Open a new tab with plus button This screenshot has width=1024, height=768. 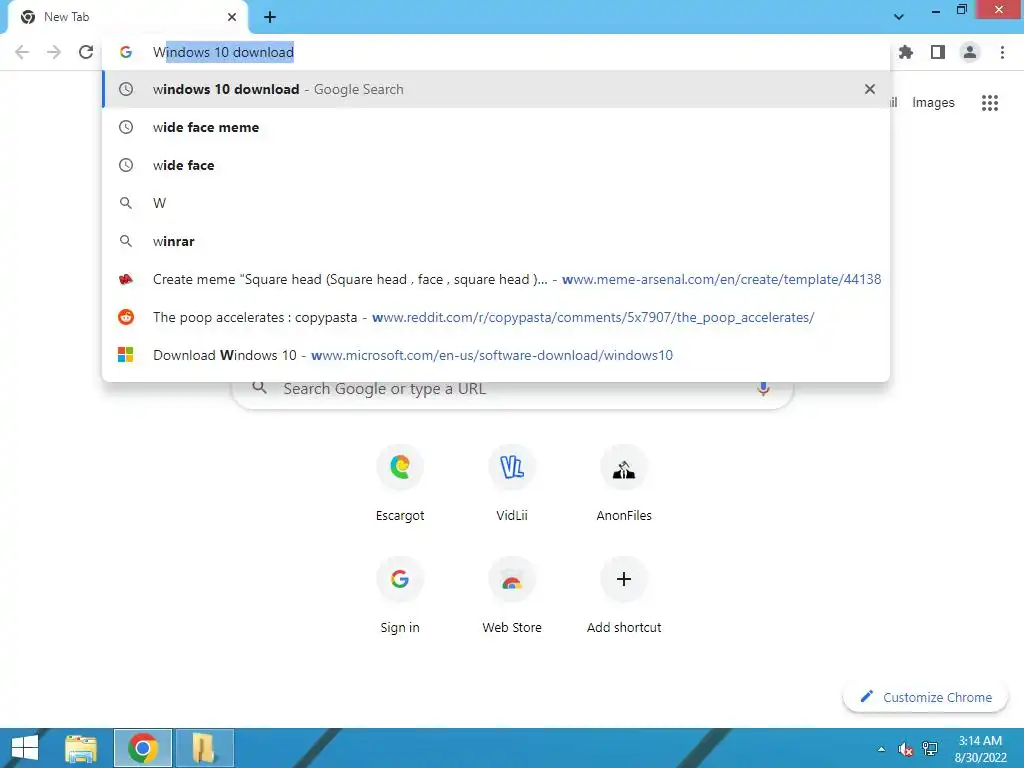pos(270,18)
